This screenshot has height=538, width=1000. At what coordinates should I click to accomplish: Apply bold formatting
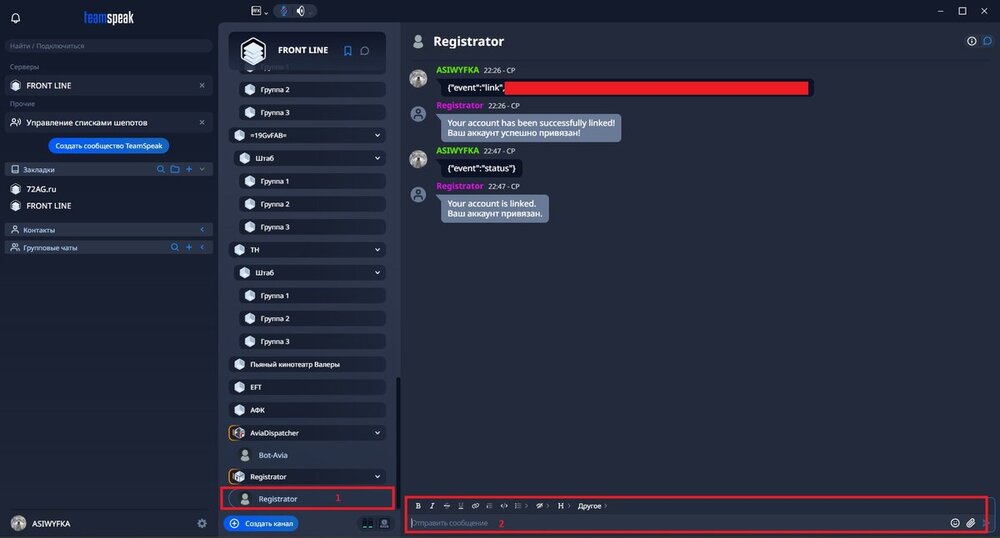click(x=418, y=506)
